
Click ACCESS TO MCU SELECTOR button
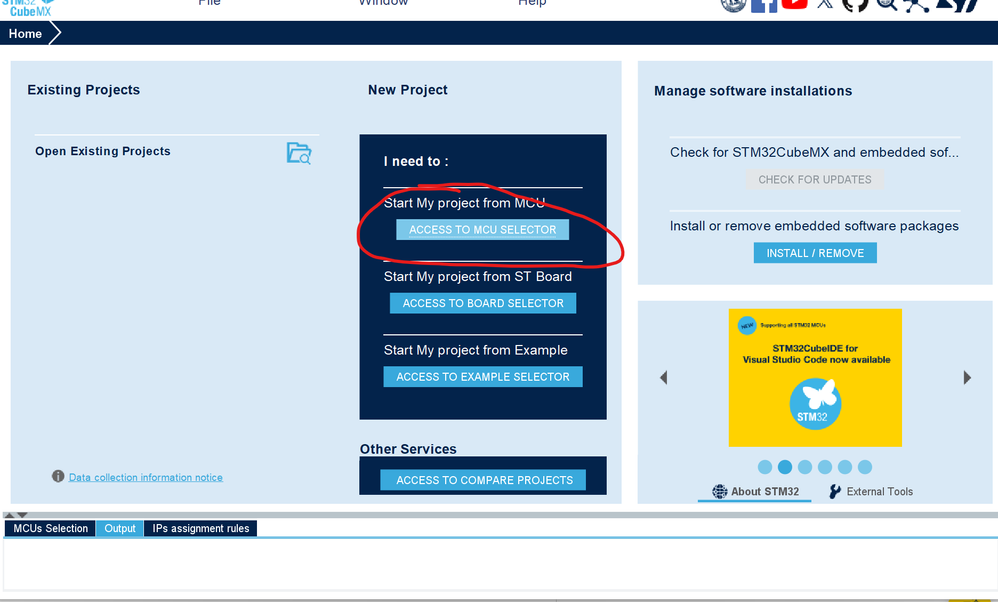coord(482,230)
